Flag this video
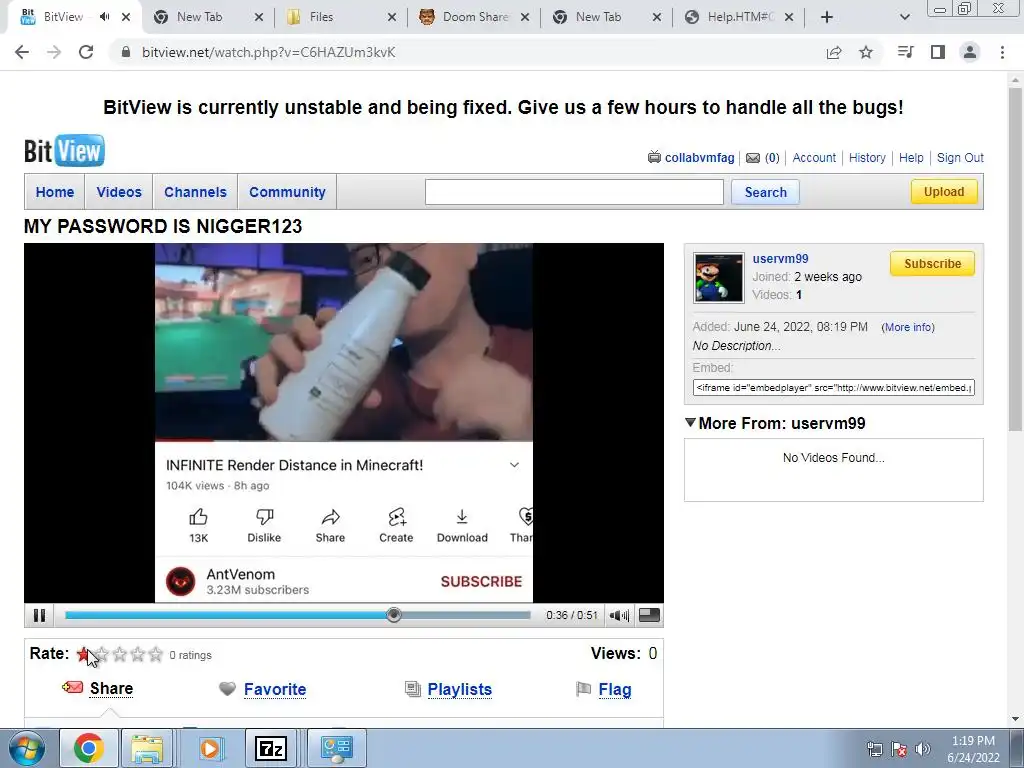 [x=615, y=689]
